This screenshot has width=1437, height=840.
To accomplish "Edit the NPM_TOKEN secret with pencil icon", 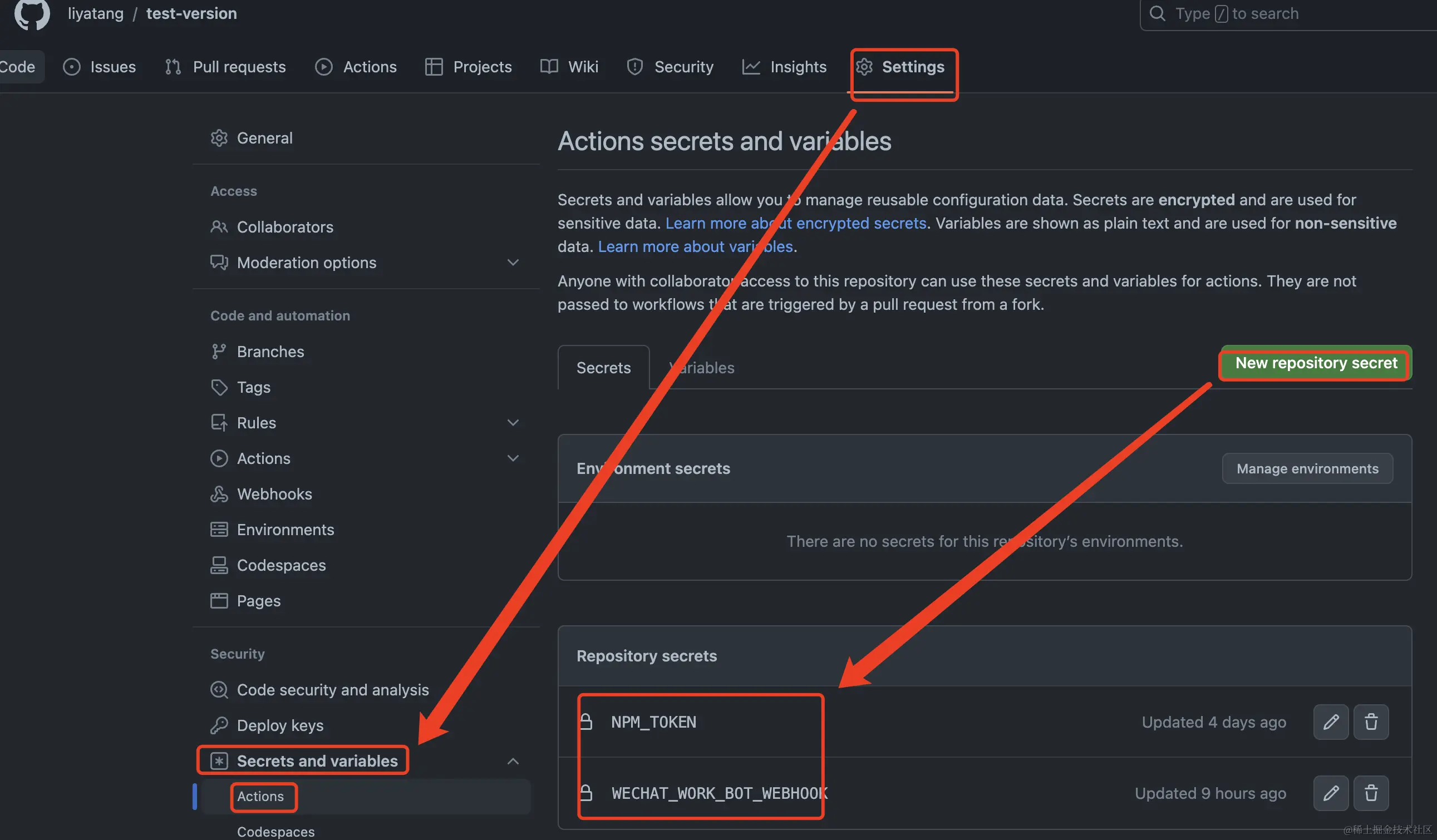I will [x=1330, y=722].
